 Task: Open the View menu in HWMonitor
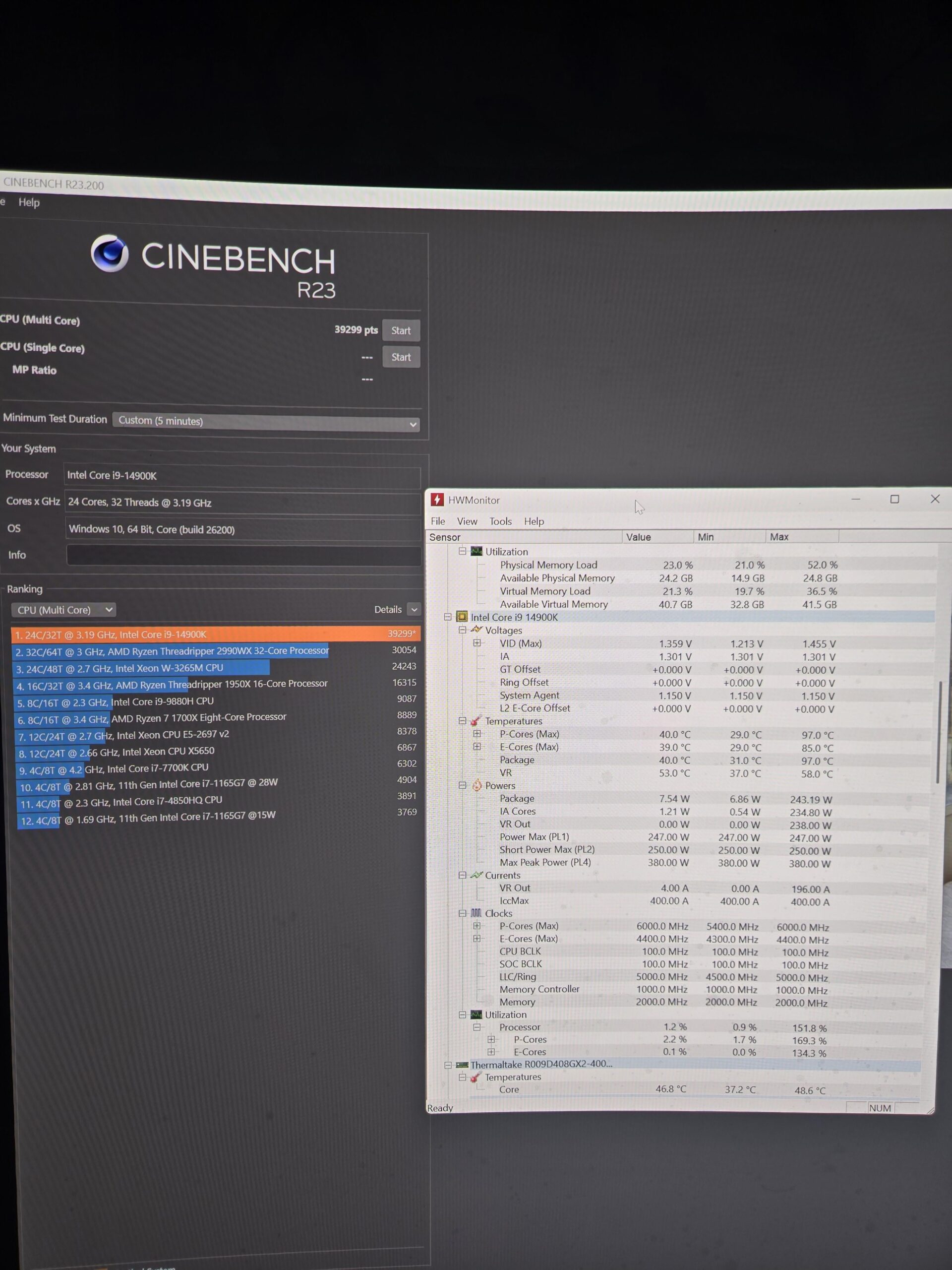click(x=467, y=521)
